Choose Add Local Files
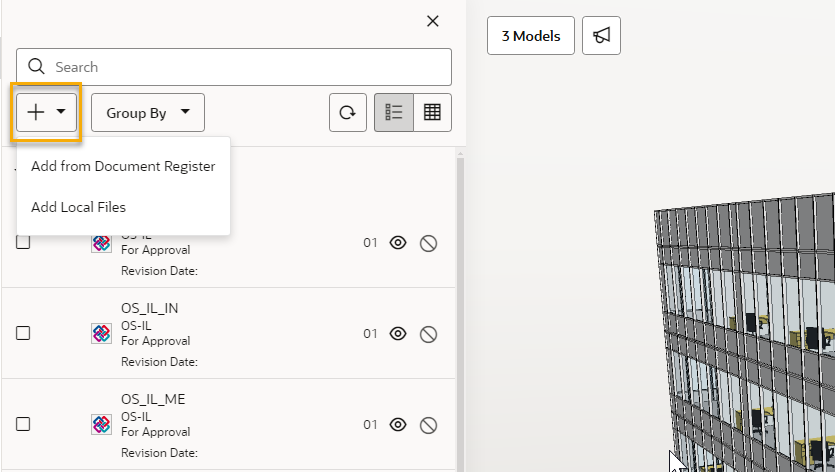Viewport: 835px width, 472px height. 78,207
